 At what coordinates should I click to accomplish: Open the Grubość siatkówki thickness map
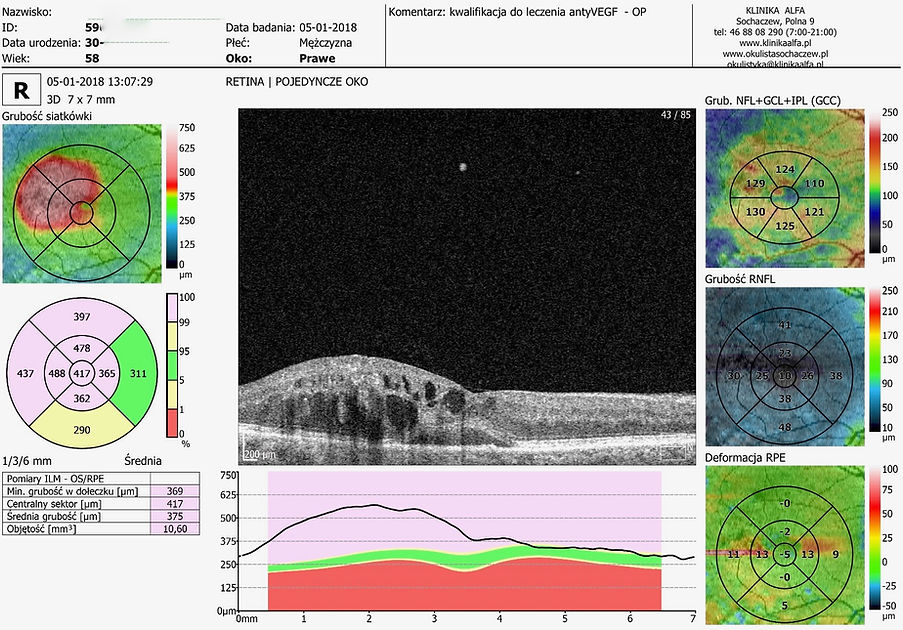click(82, 203)
